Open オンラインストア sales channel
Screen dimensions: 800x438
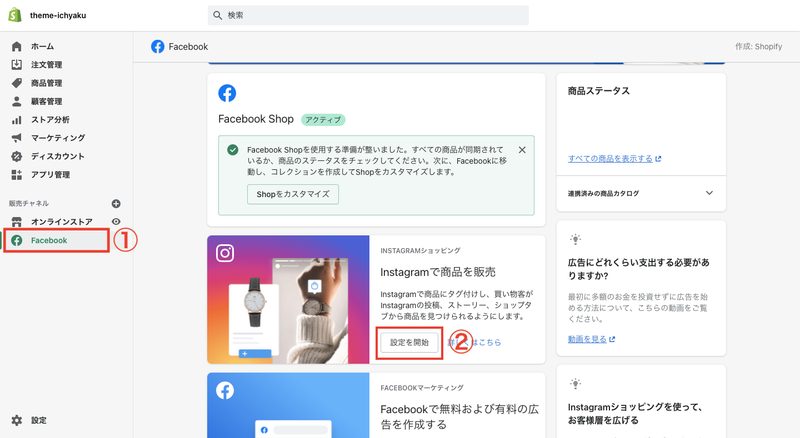pos(62,222)
